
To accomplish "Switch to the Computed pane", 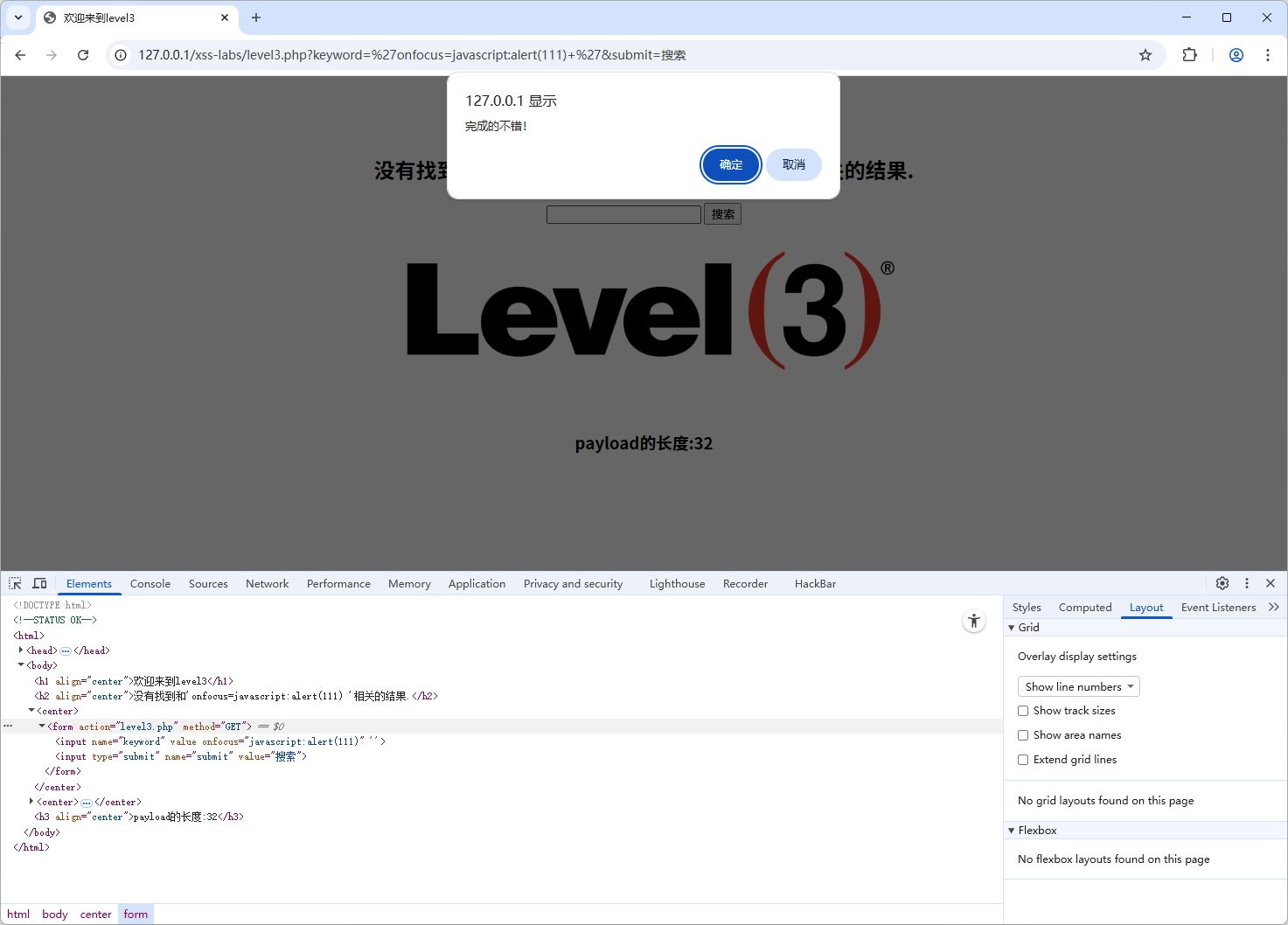I will coord(1085,608).
